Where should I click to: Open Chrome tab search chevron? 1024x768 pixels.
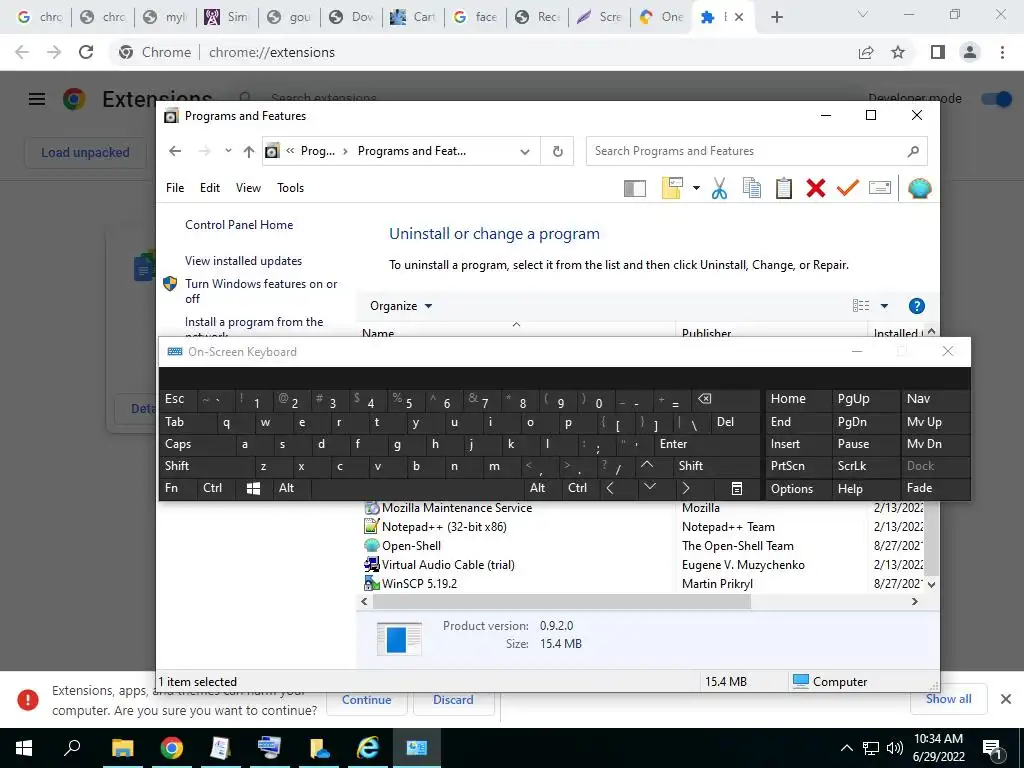coord(862,14)
